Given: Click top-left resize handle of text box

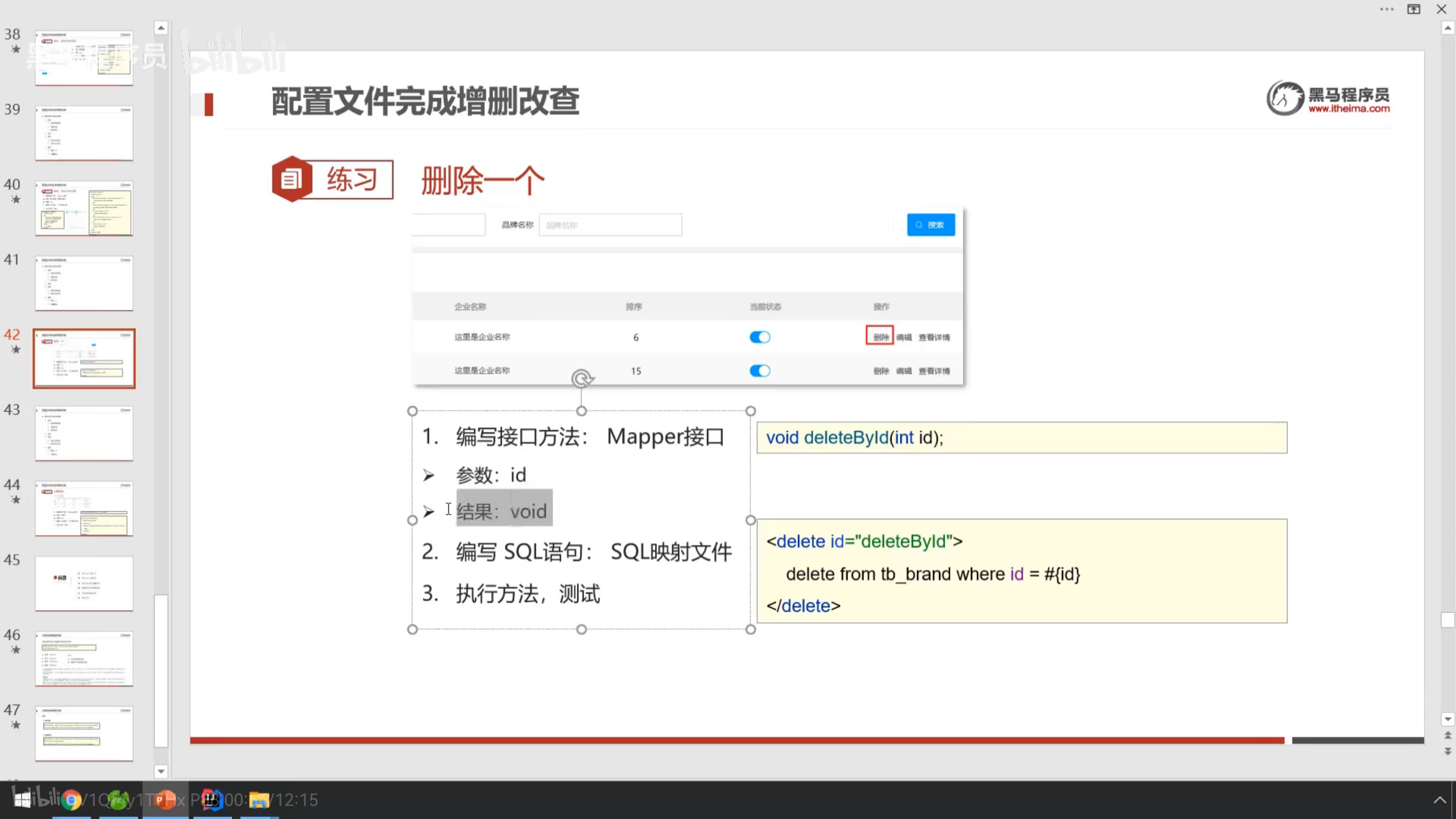Looking at the screenshot, I should pos(412,411).
